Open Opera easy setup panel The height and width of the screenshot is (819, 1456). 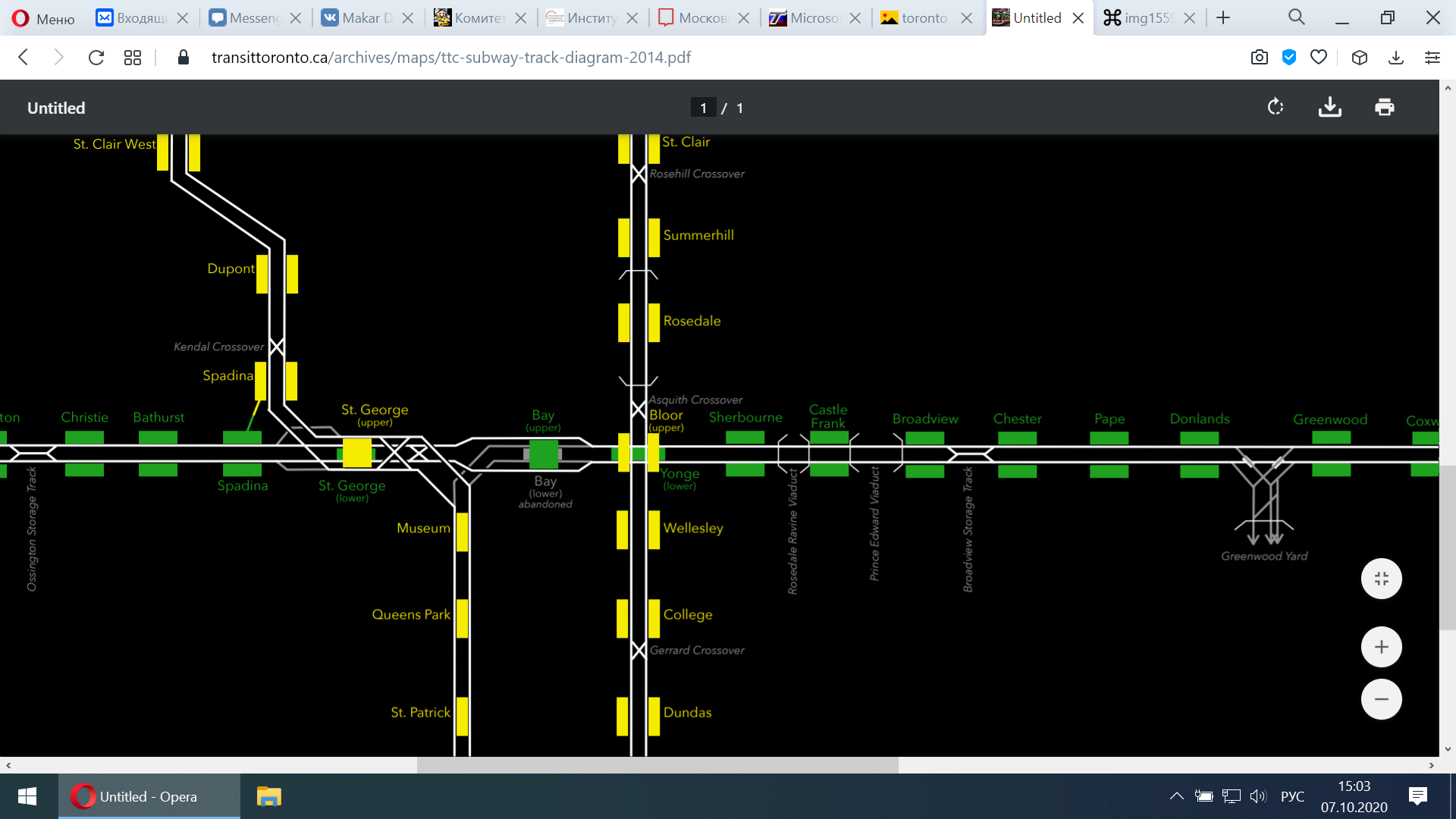click(x=1432, y=58)
